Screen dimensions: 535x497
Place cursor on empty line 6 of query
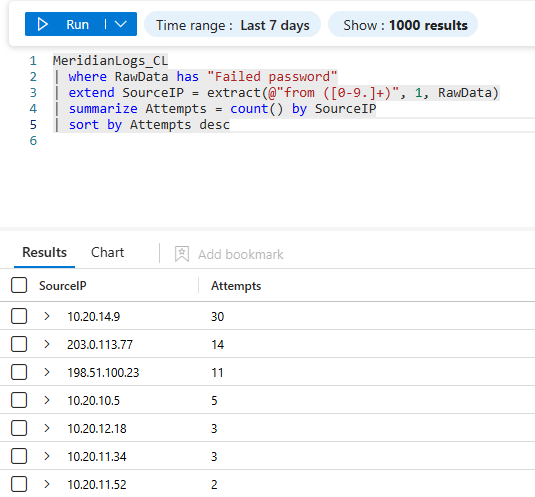coord(273,141)
